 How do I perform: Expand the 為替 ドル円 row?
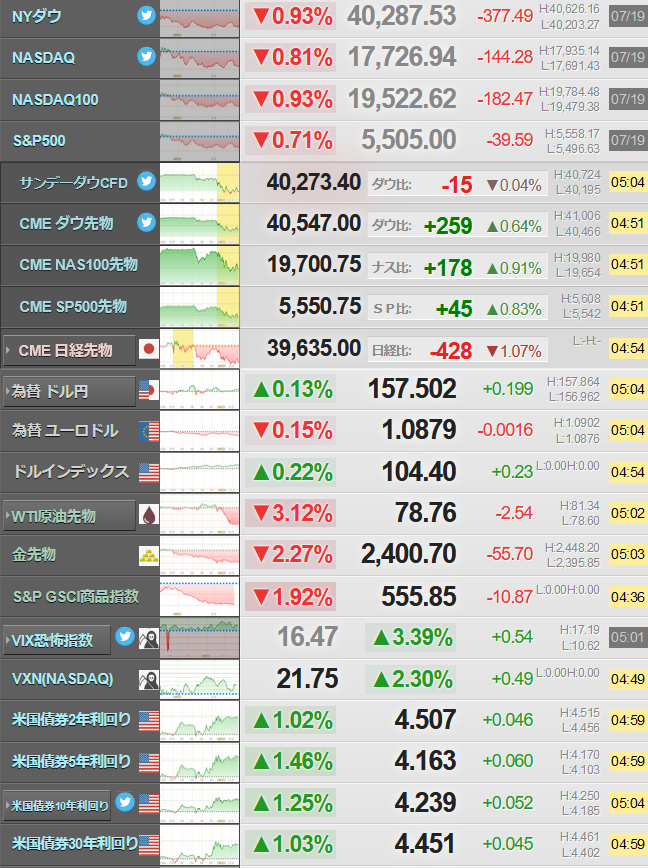(69, 391)
